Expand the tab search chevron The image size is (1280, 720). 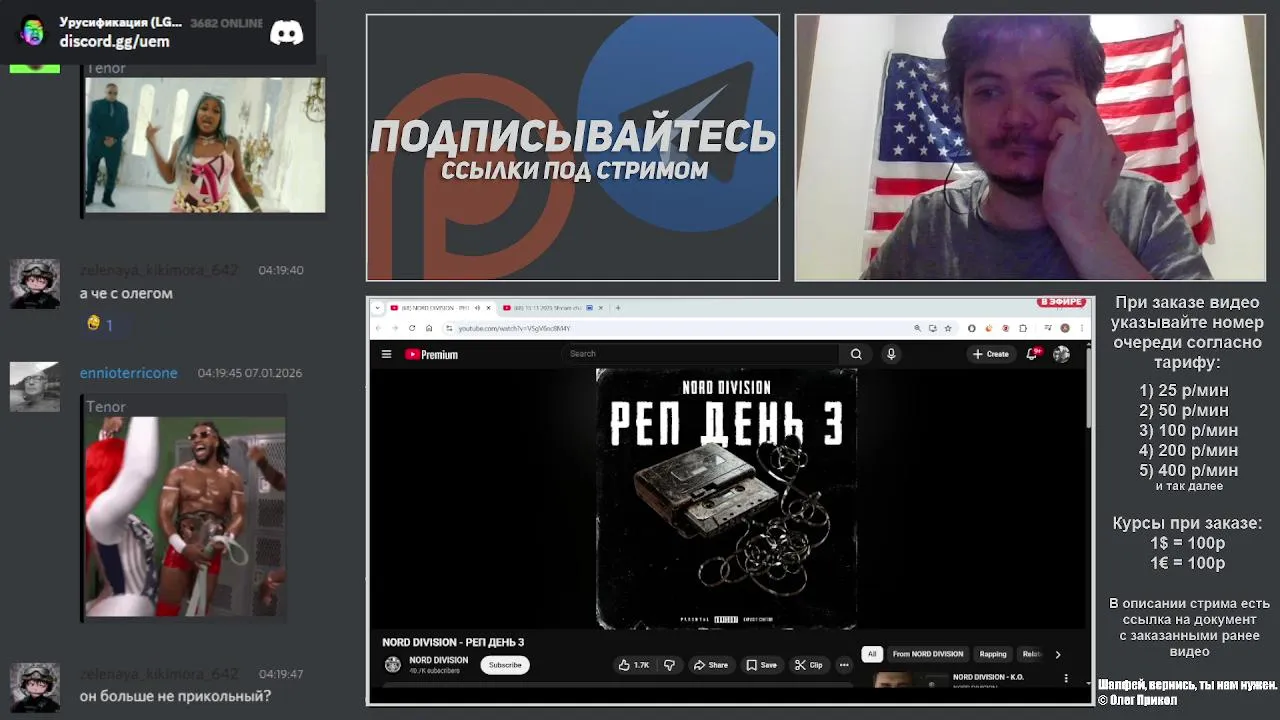click(x=377, y=308)
